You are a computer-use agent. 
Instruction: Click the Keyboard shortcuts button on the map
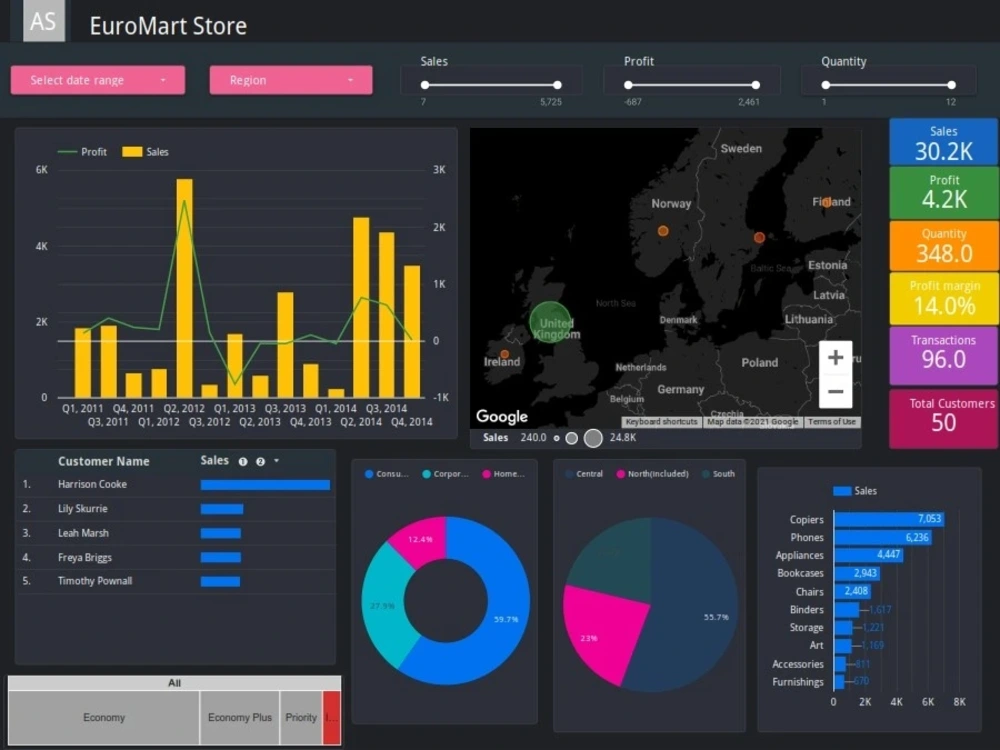point(660,422)
